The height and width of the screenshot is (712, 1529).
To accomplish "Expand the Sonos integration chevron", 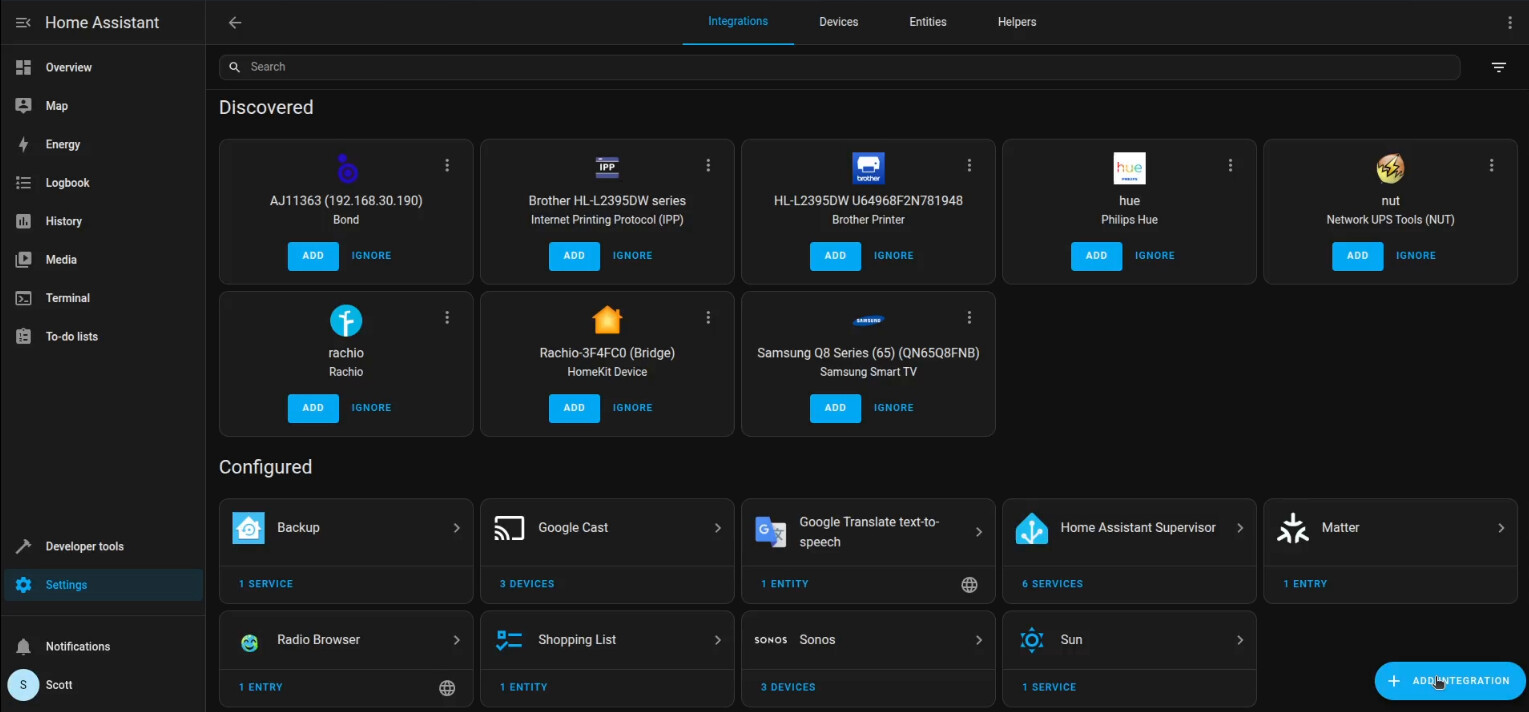I will (978, 639).
